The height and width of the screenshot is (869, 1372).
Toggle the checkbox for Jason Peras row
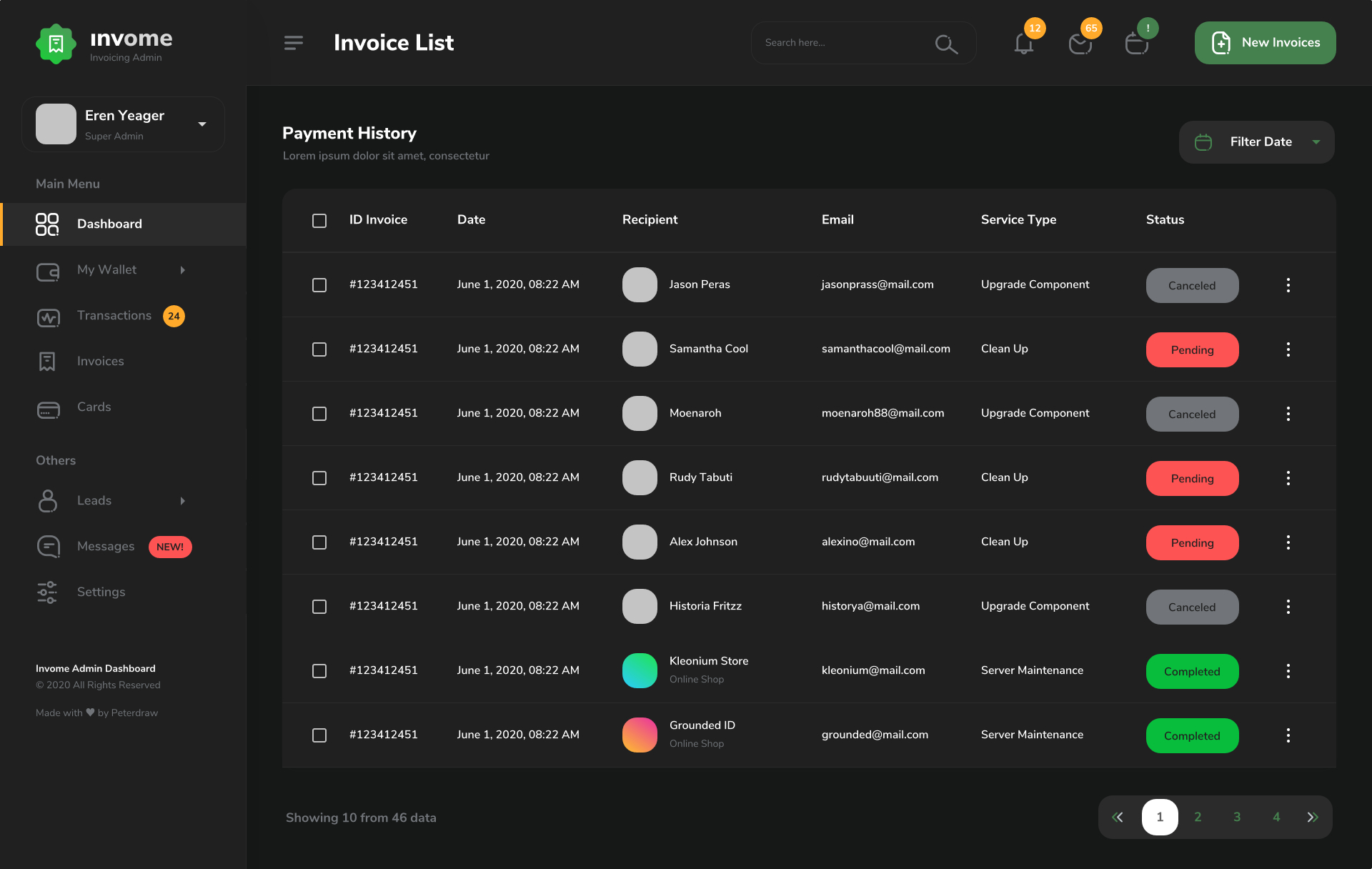(319, 285)
